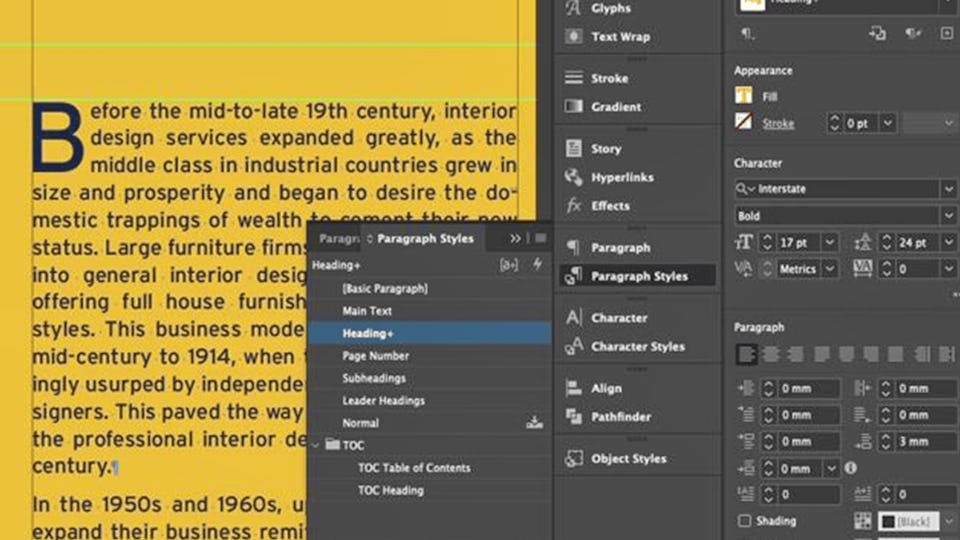This screenshot has width=960, height=540.
Task: Align paragraph right
Action: [x=795, y=354]
